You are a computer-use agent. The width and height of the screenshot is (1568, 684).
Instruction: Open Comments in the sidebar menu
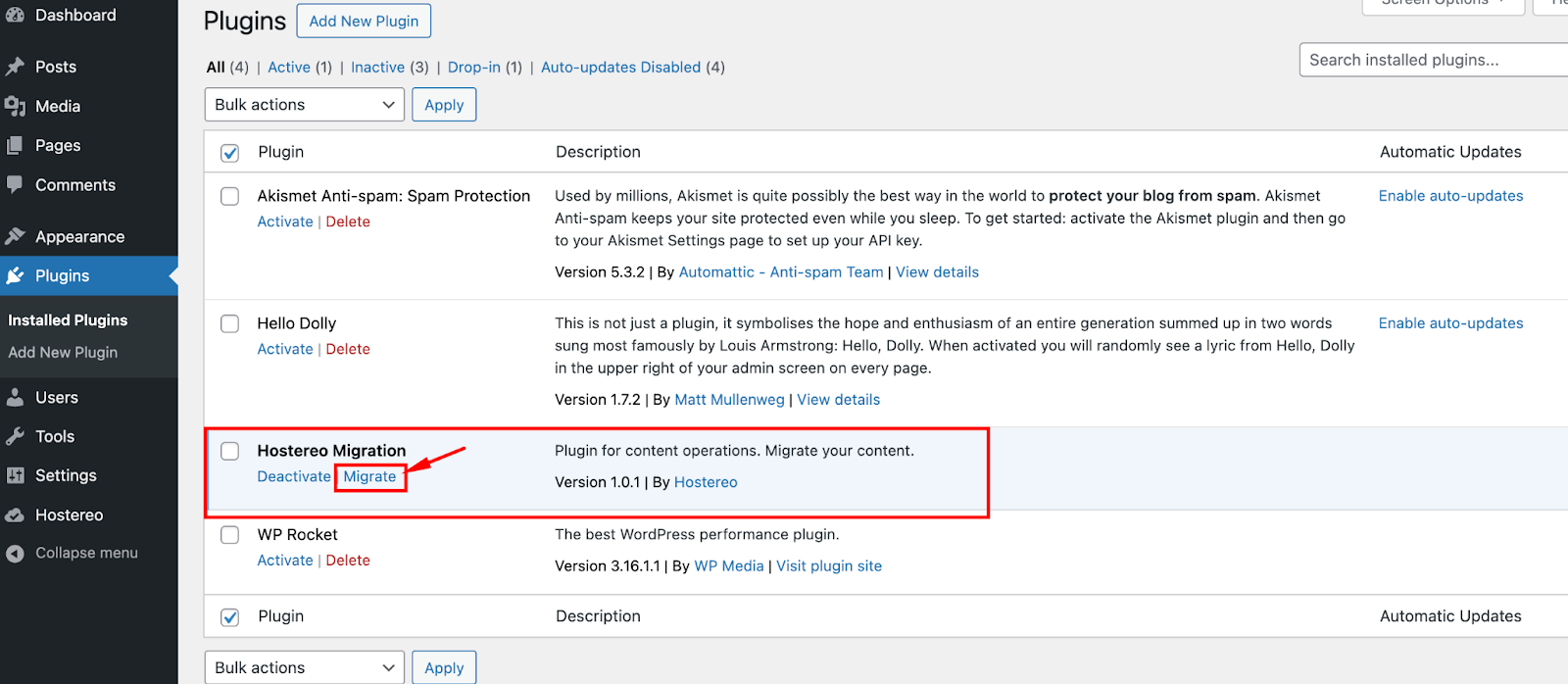click(x=75, y=184)
